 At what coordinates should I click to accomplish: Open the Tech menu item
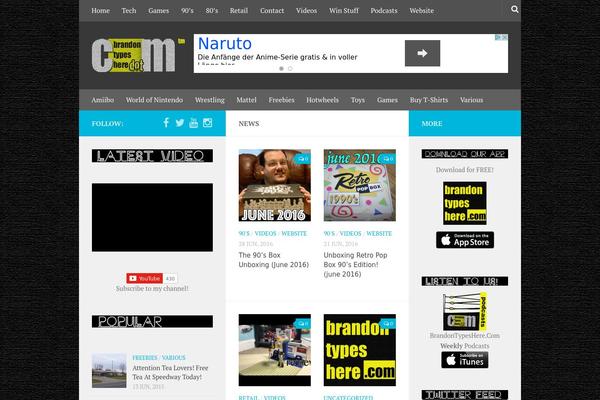coord(129,11)
